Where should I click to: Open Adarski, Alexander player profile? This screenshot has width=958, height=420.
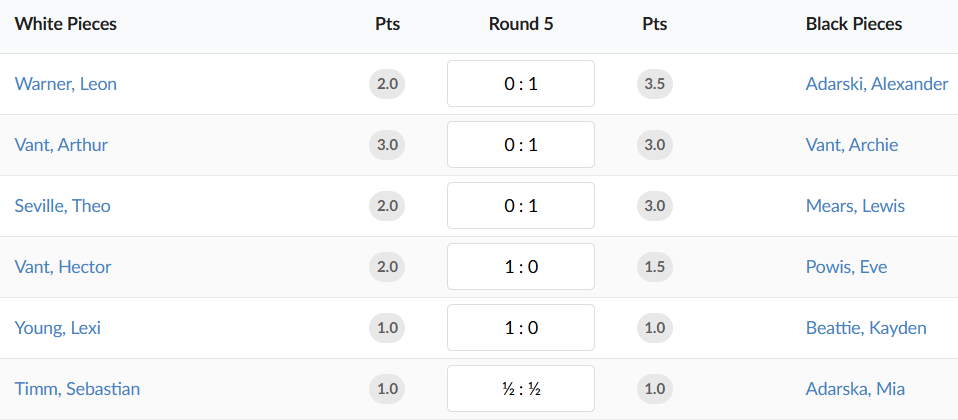pos(876,84)
